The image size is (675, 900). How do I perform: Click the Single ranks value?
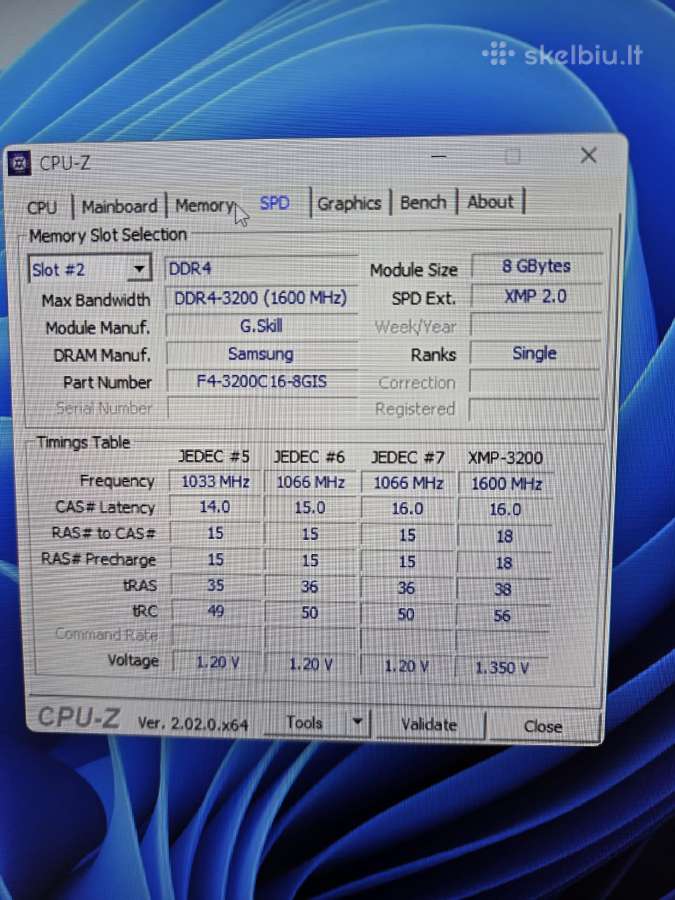tap(534, 353)
